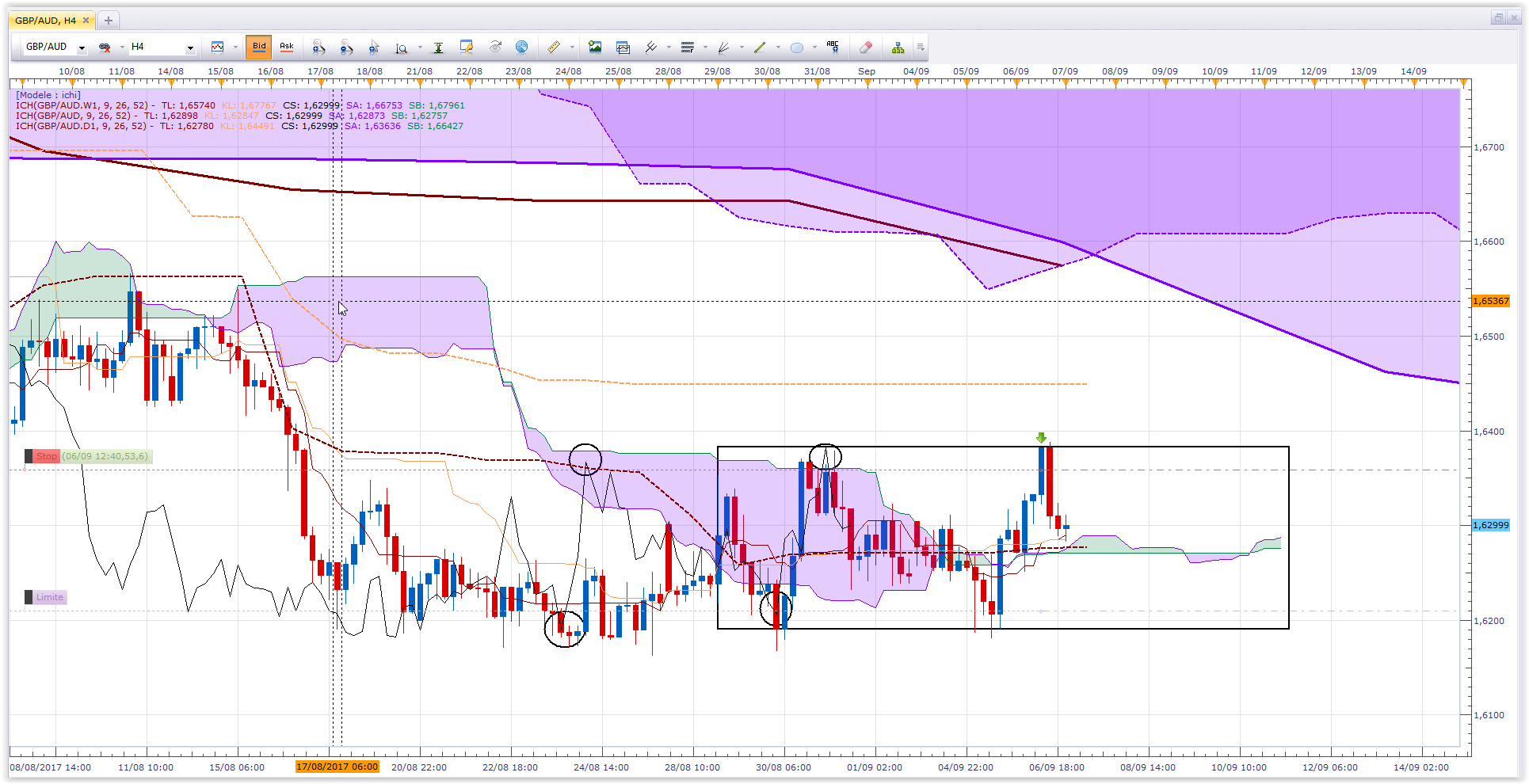
Task: Click the hierarchy tree icon
Action: (898, 48)
